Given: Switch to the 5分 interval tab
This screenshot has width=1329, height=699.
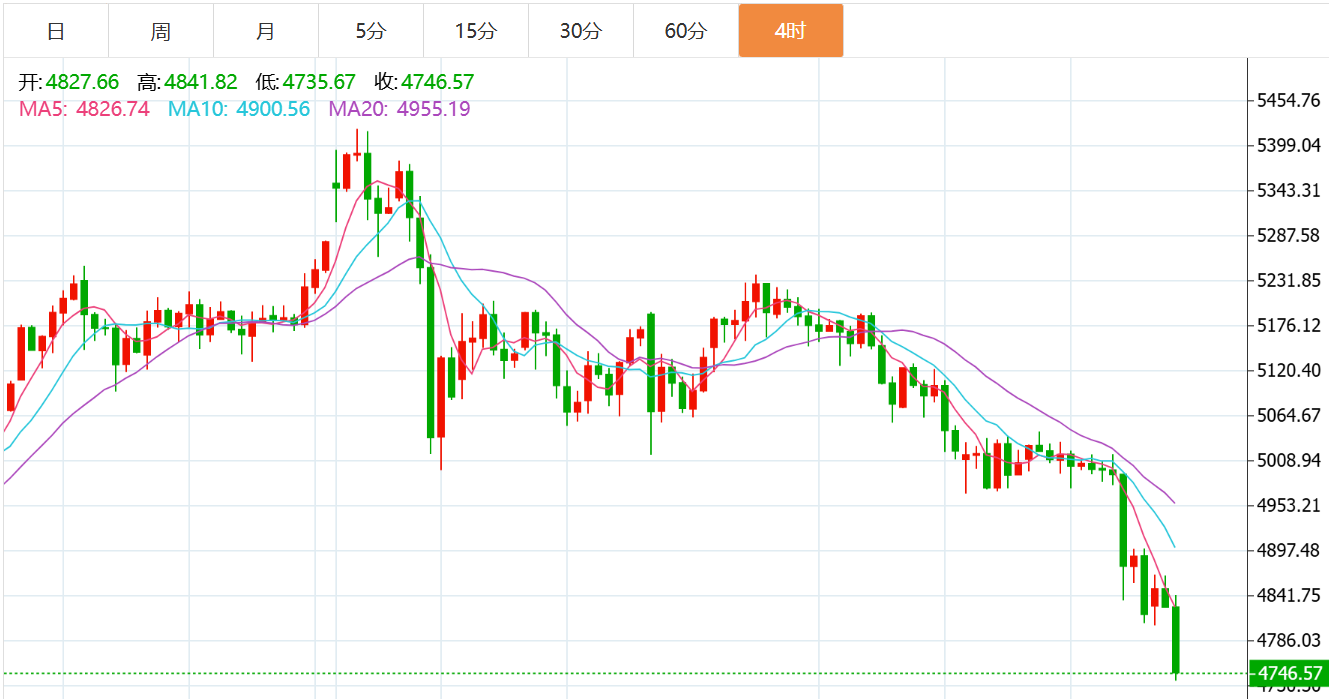Looking at the screenshot, I should click(371, 31).
